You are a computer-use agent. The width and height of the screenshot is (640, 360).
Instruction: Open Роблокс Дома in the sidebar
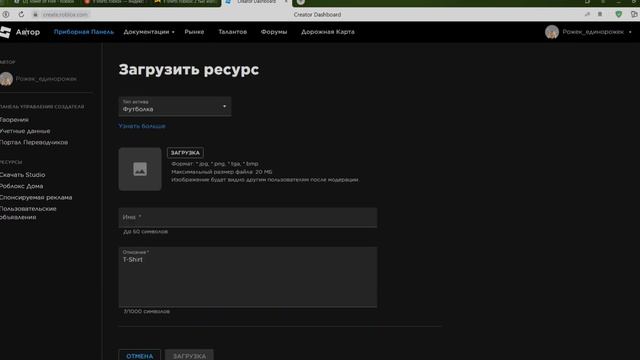22,186
